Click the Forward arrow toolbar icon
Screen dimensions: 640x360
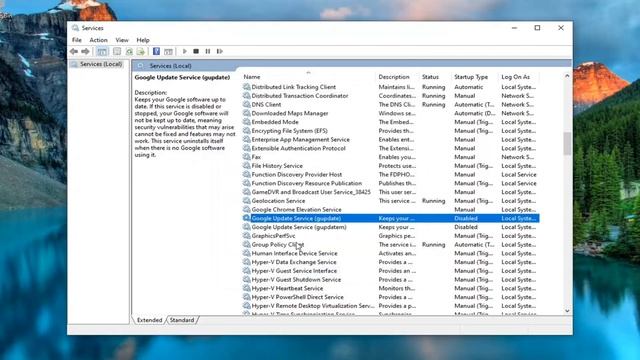[85, 51]
